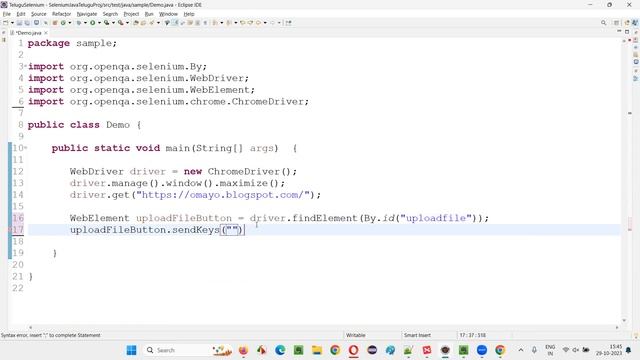
Task: Open the Opera browser taskbar icon
Action: (x=353, y=350)
